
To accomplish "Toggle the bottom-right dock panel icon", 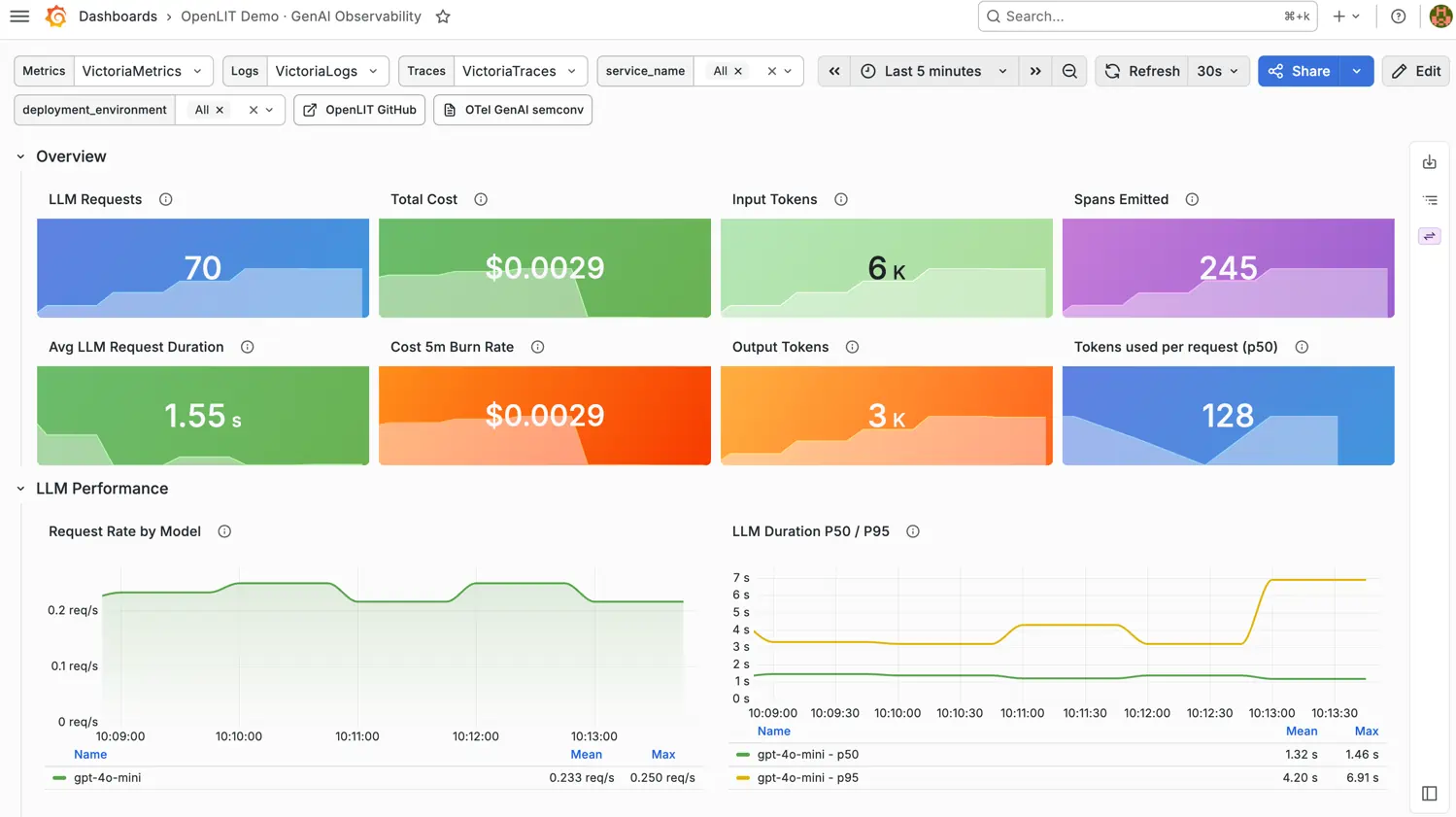I will (1430, 794).
